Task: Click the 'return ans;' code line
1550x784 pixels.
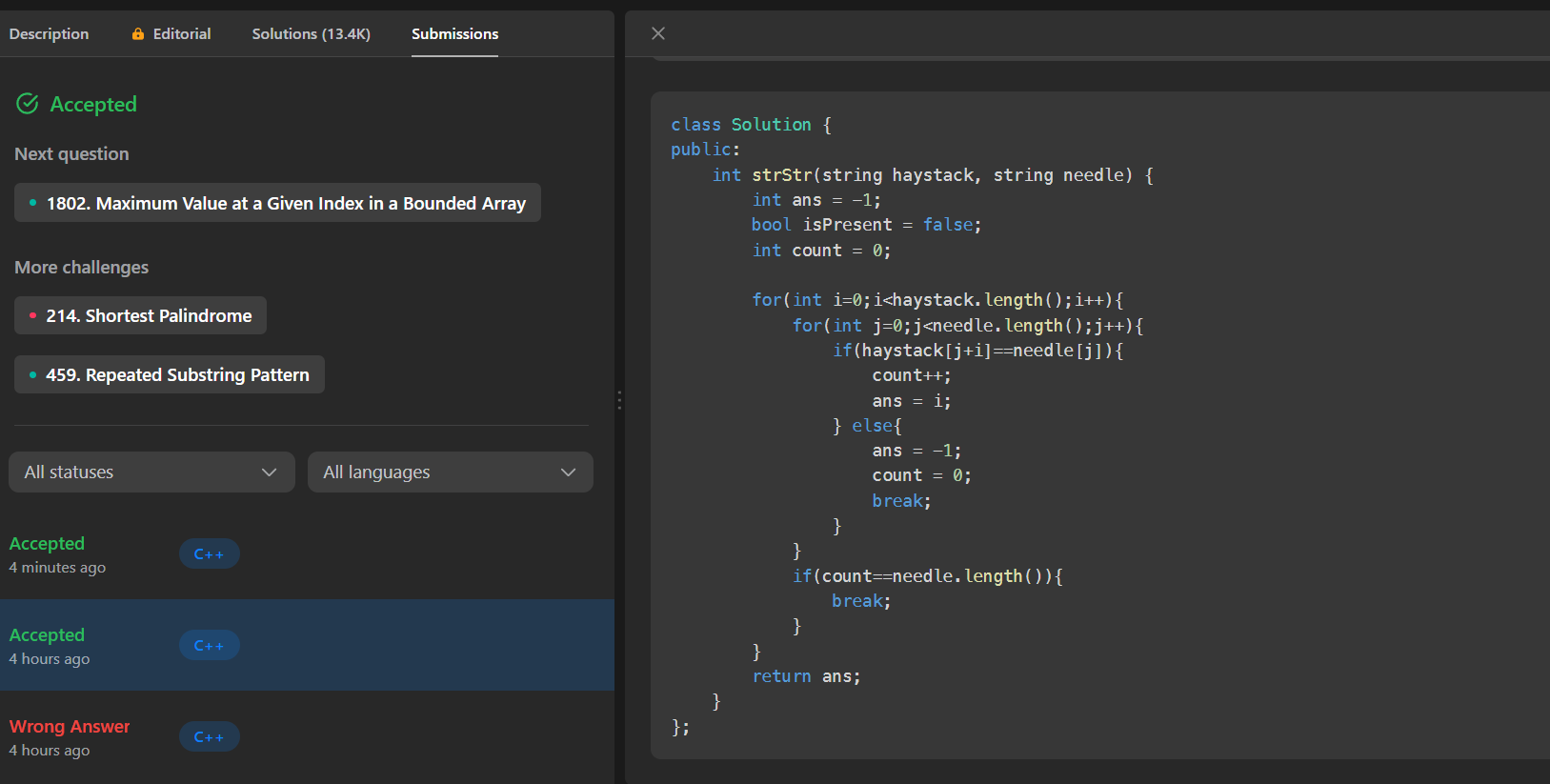Action: (x=806, y=676)
